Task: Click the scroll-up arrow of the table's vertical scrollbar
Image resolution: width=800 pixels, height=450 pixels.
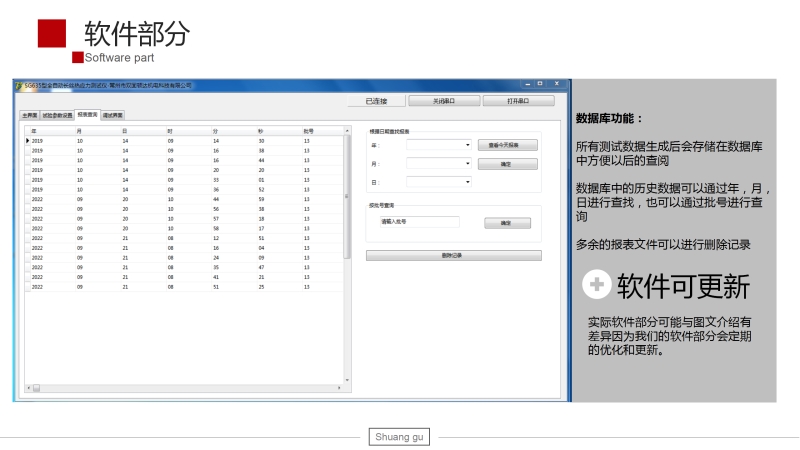Action: [x=347, y=131]
